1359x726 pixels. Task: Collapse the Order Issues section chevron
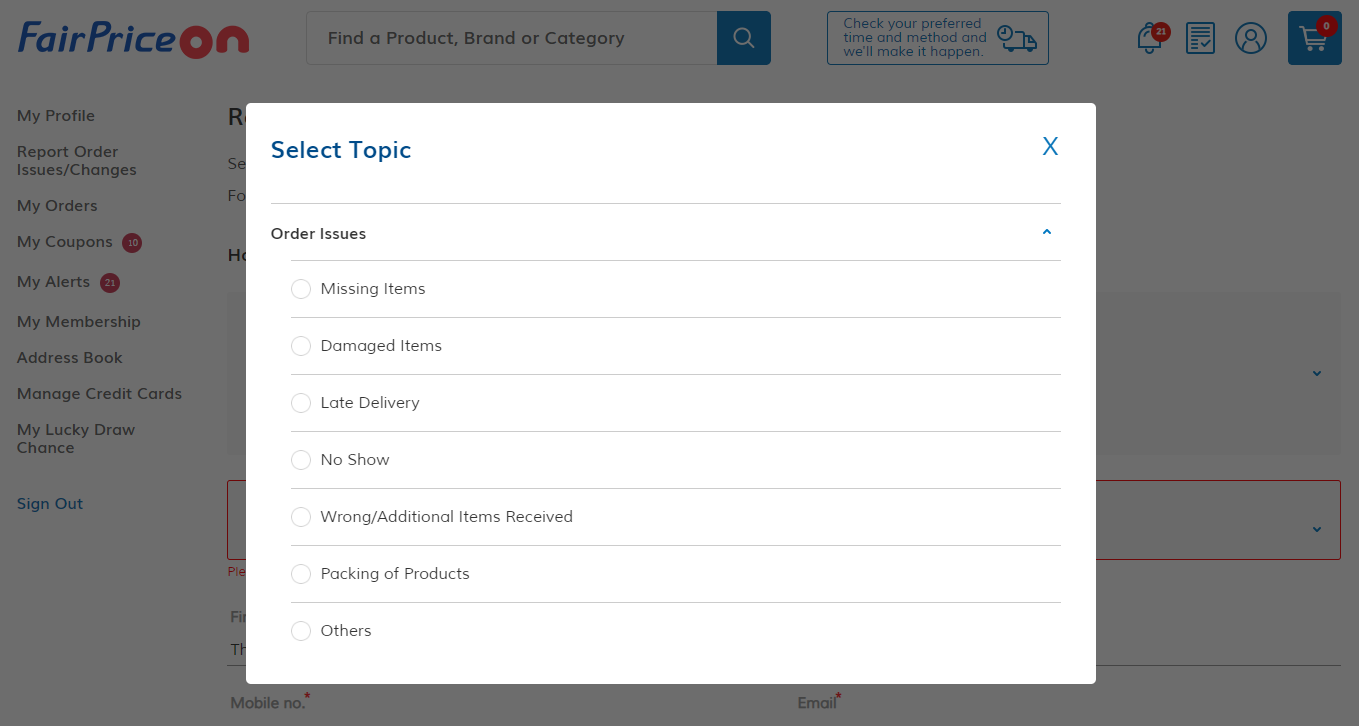pyautogui.click(x=1047, y=232)
